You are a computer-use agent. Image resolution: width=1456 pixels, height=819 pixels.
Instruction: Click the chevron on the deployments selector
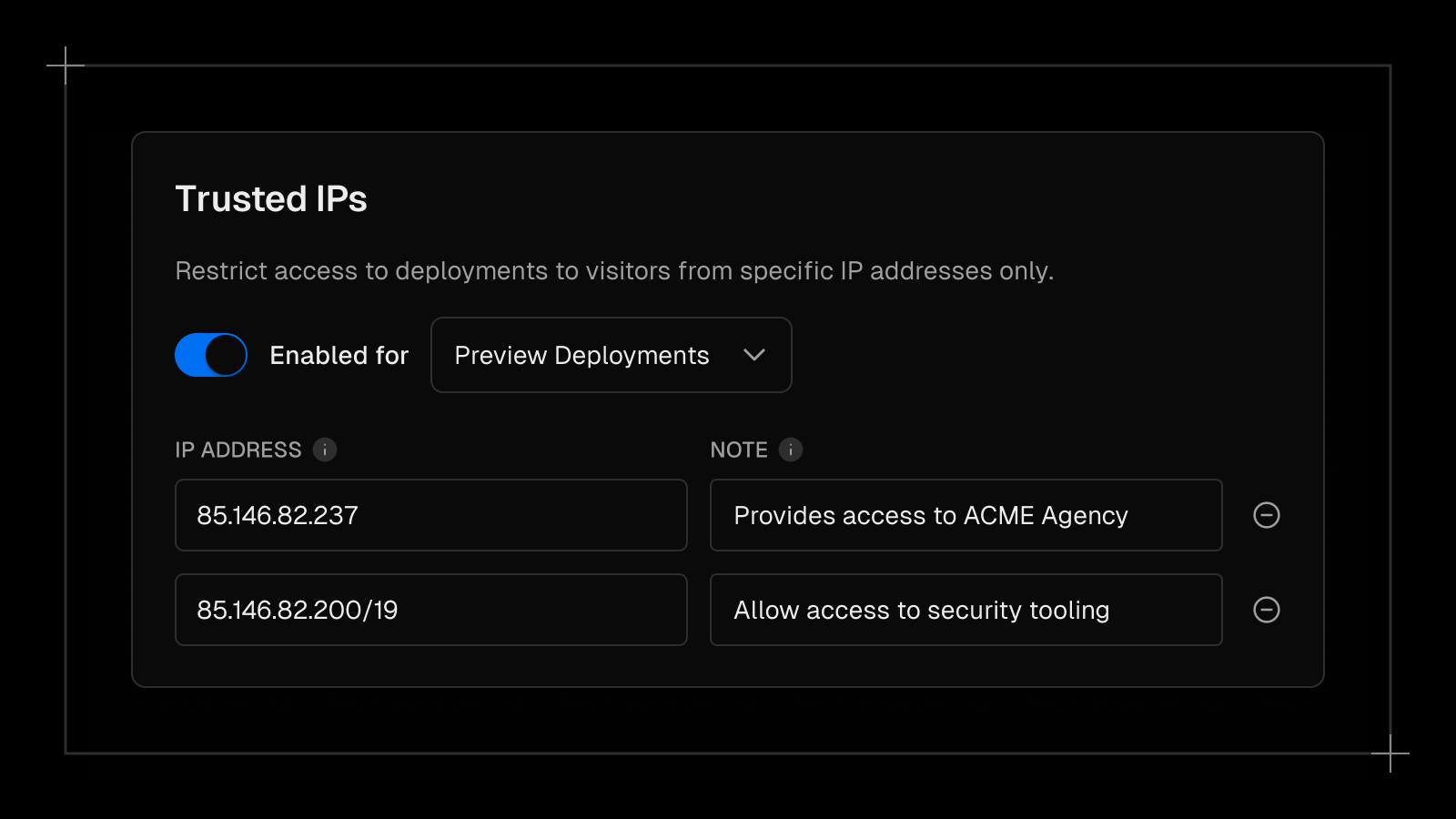coord(753,356)
